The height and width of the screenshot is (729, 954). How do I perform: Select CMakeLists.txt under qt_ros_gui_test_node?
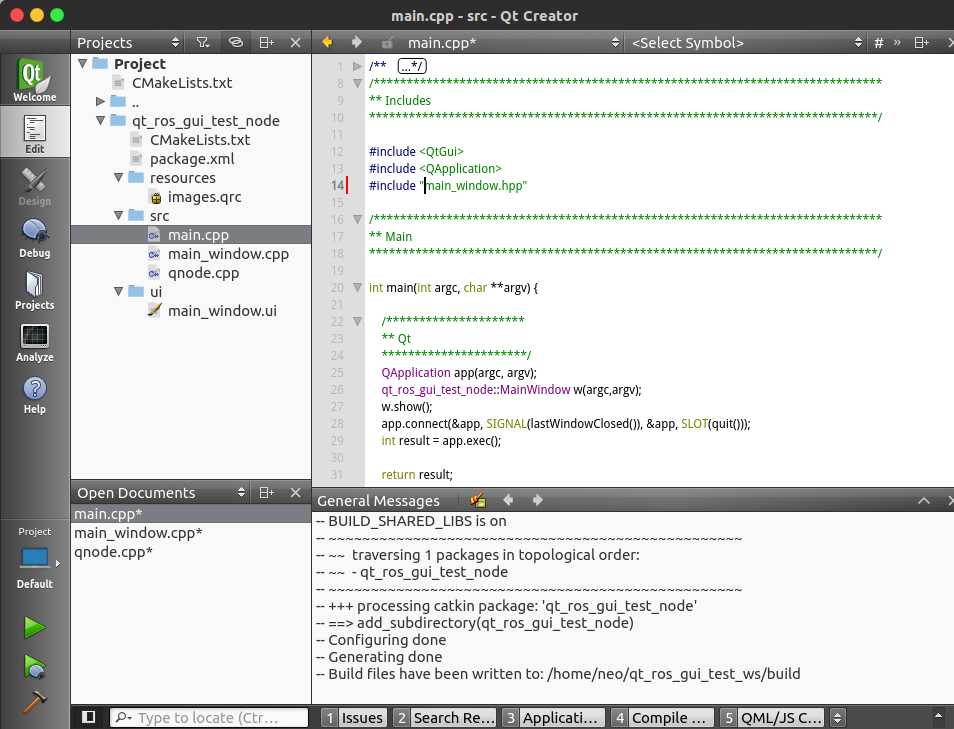pyautogui.click(x=200, y=140)
